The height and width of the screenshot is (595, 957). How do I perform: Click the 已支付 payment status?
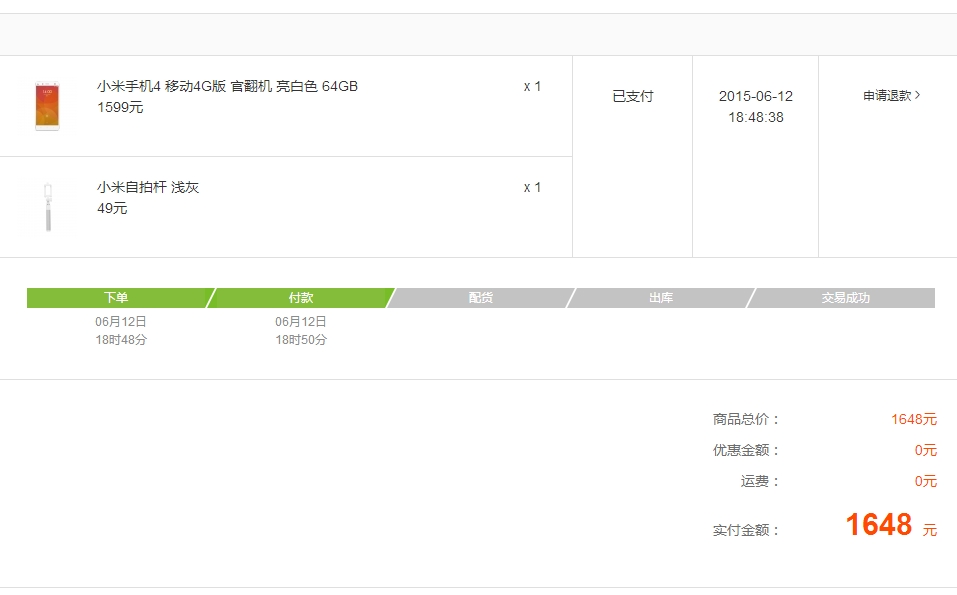click(633, 96)
